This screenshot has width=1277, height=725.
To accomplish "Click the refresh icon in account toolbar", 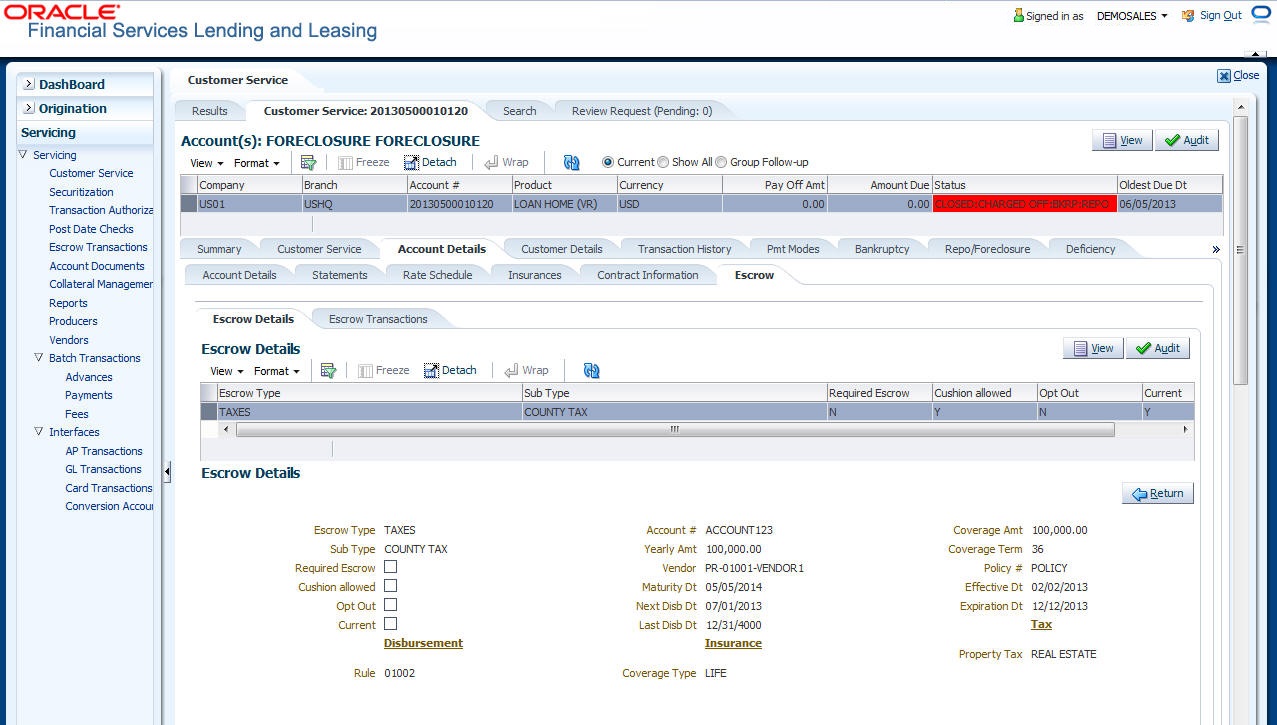I will [572, 162].
